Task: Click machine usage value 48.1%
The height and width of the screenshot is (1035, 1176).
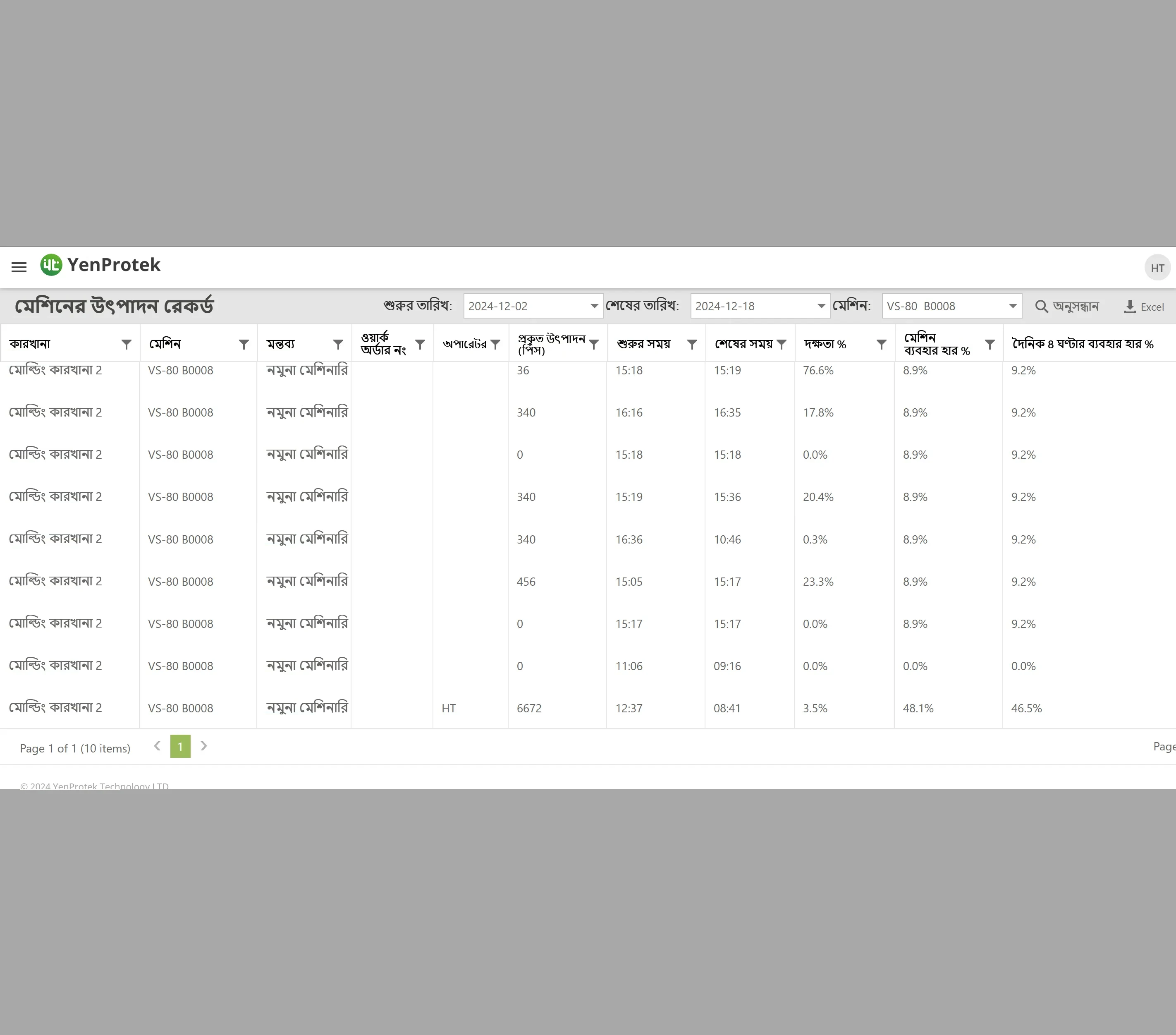Action: 918,709
